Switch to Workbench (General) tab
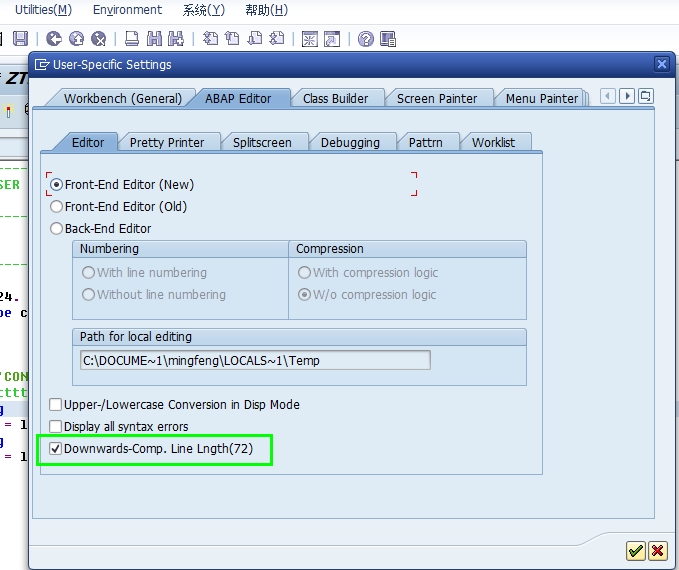The image size is (679, 570). pos(123,98)
